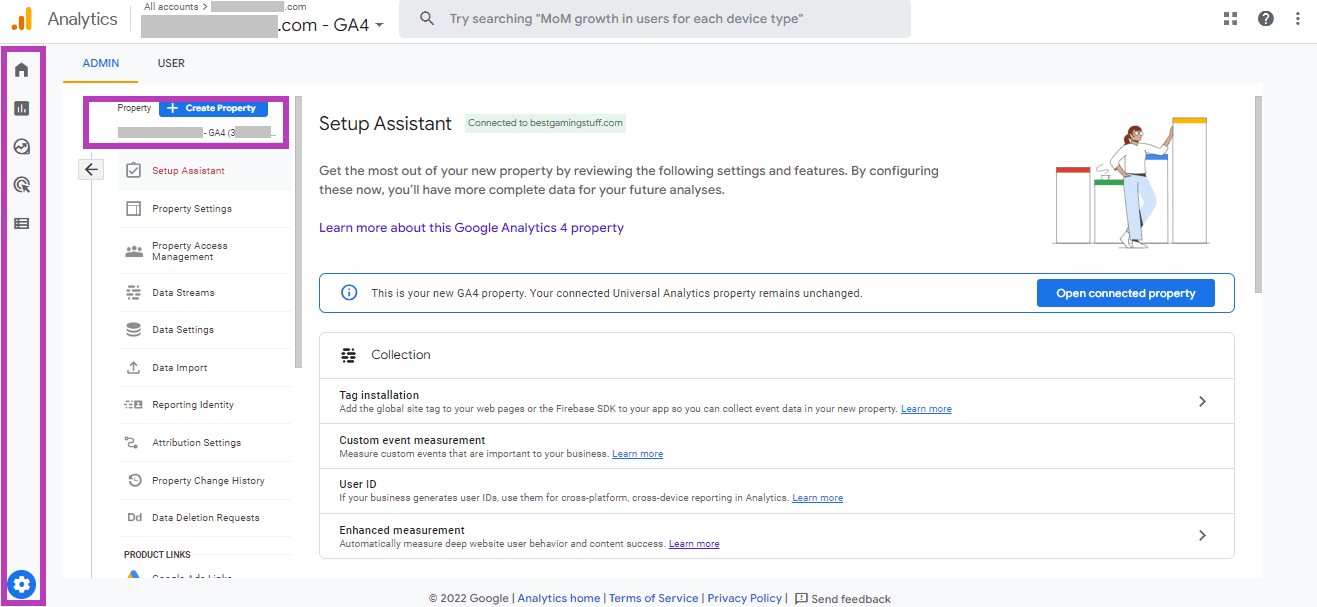Click the property column vertical scrollbar
Screen dimensions: 1317x607
click(298, 233)
